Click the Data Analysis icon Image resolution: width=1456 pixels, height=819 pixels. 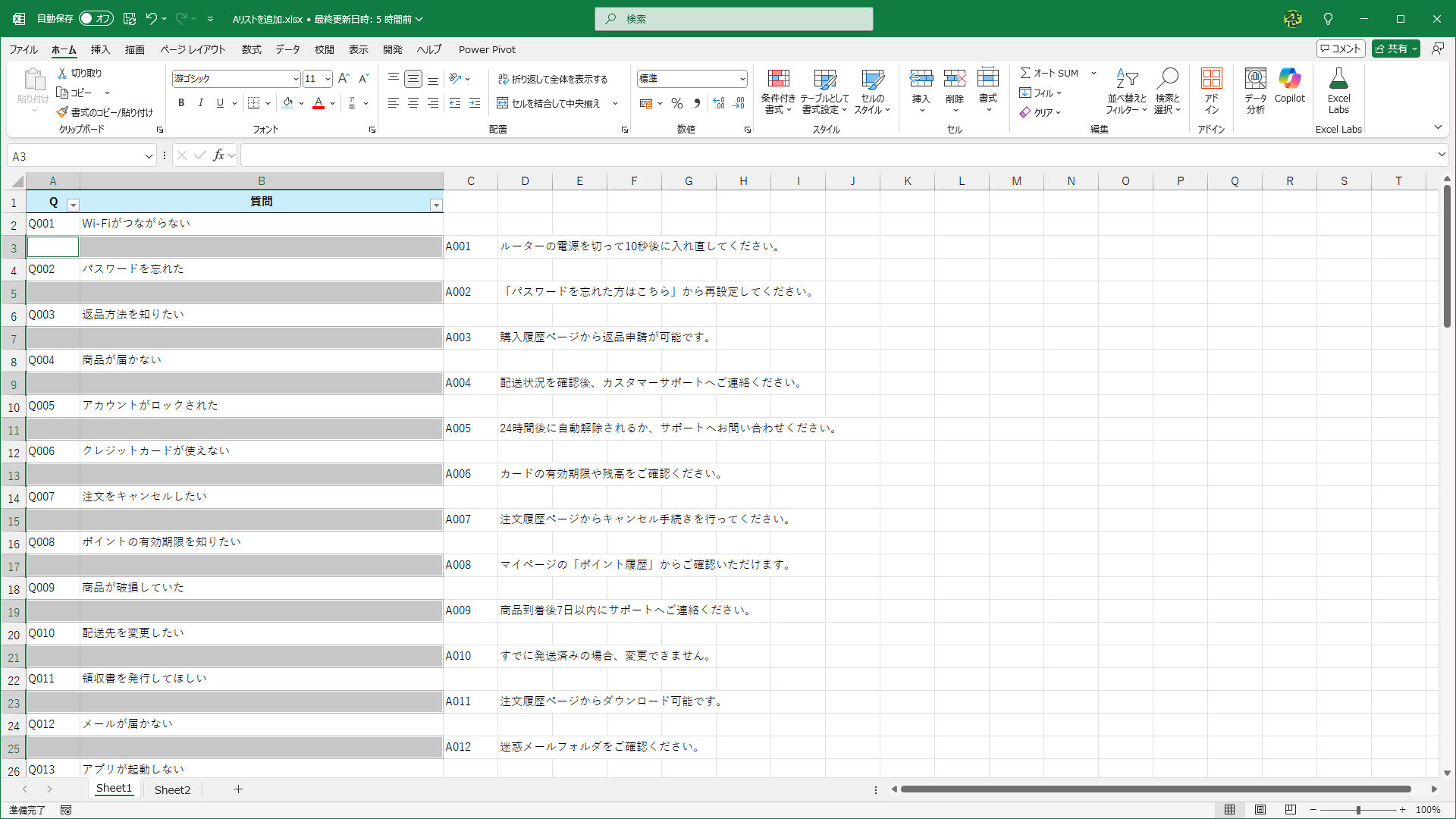pos(1255,89)
